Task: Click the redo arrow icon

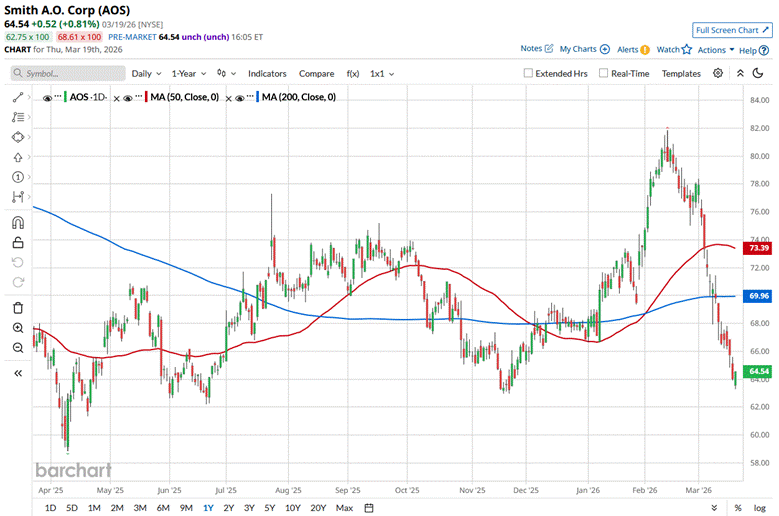Action: pyautogui.click(x=18, y=282)
